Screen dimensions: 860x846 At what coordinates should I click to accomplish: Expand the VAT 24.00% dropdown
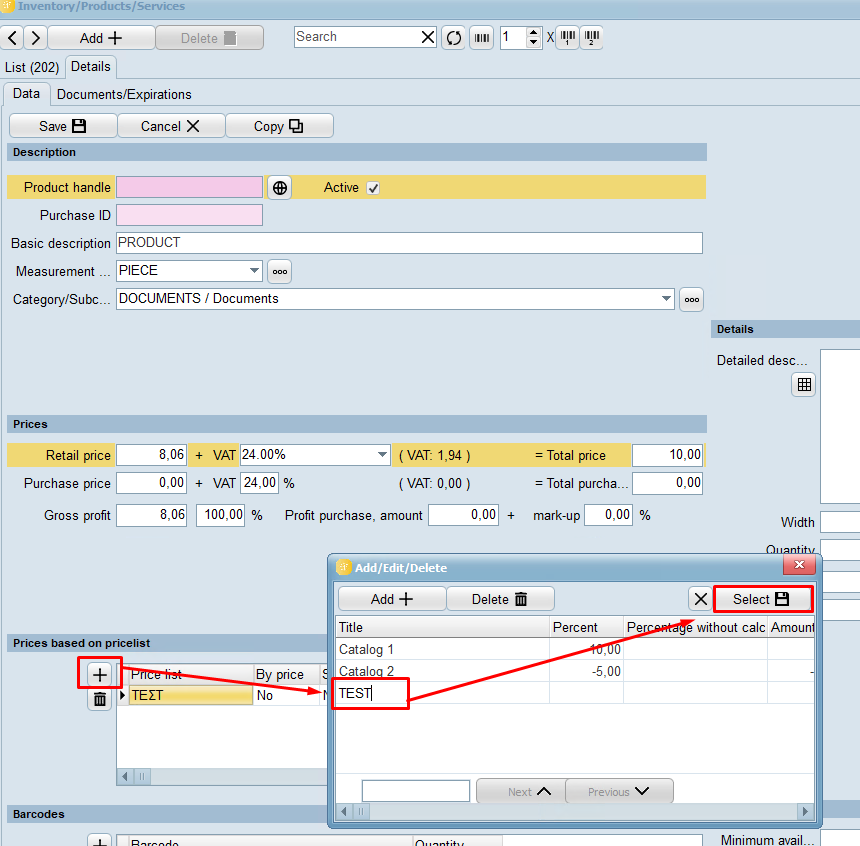coord(381,455)
